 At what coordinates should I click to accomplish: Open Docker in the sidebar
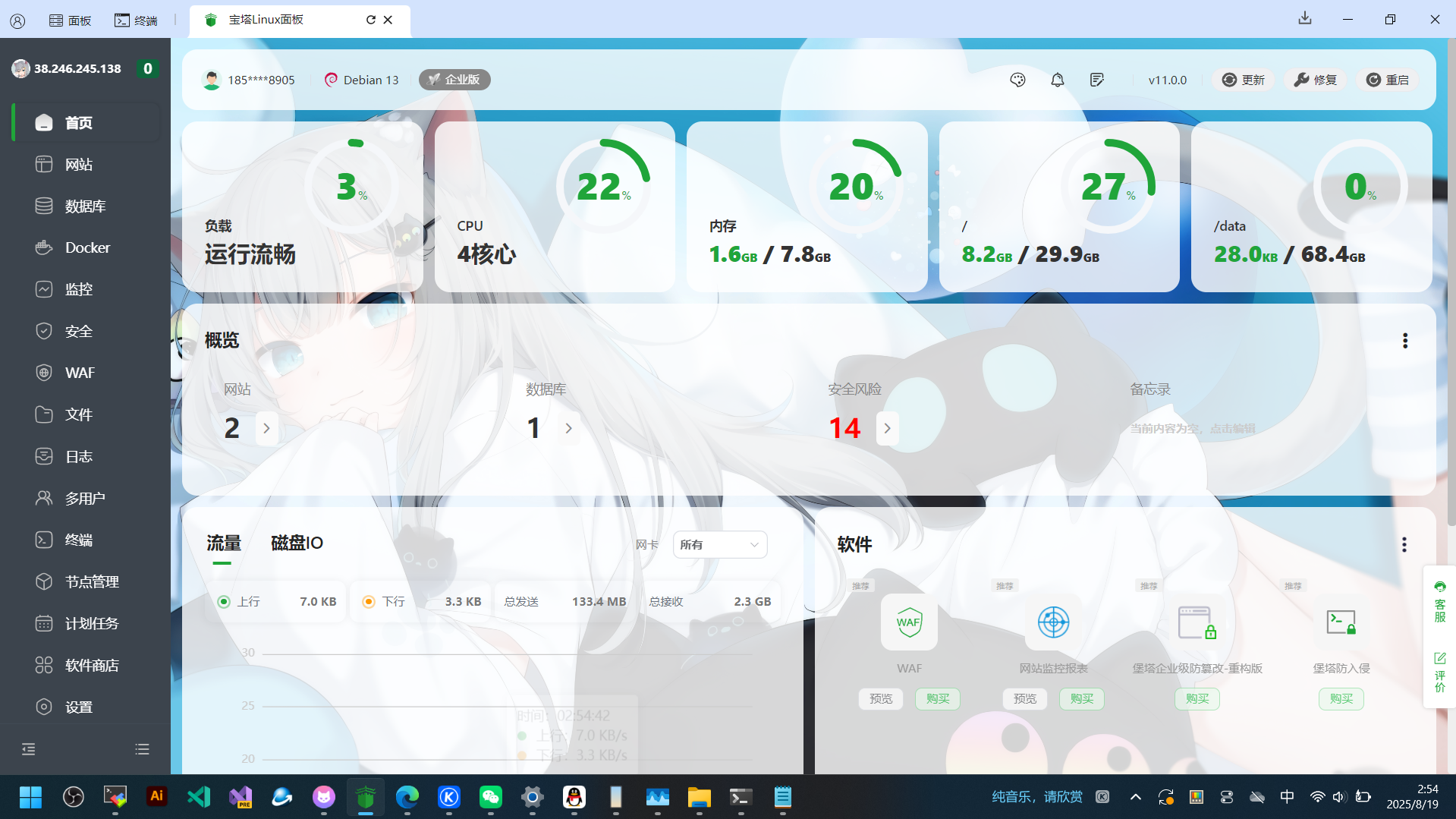[x=86, y=248]
